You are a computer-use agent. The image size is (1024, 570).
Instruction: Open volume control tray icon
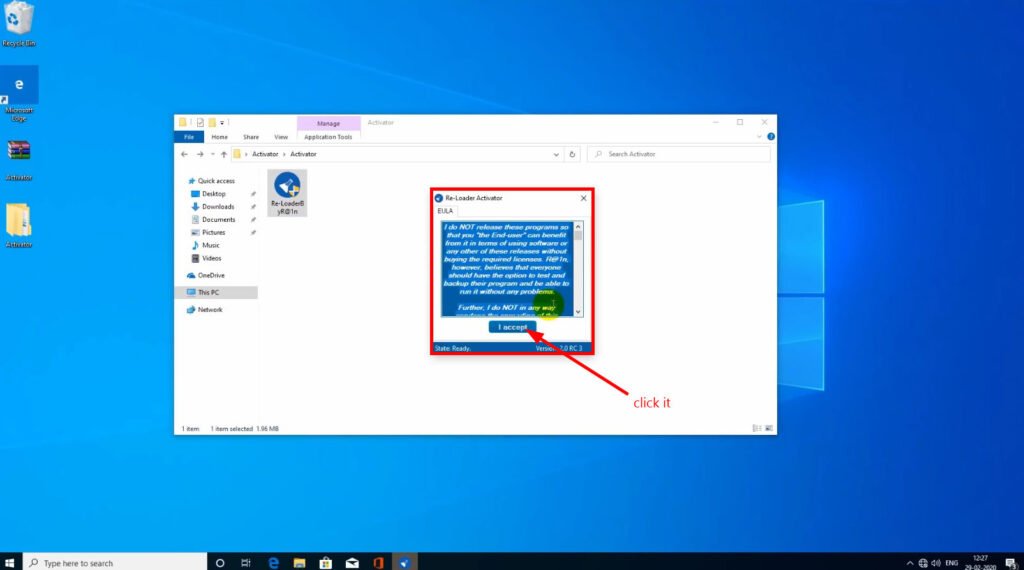[x=936, y=563]
